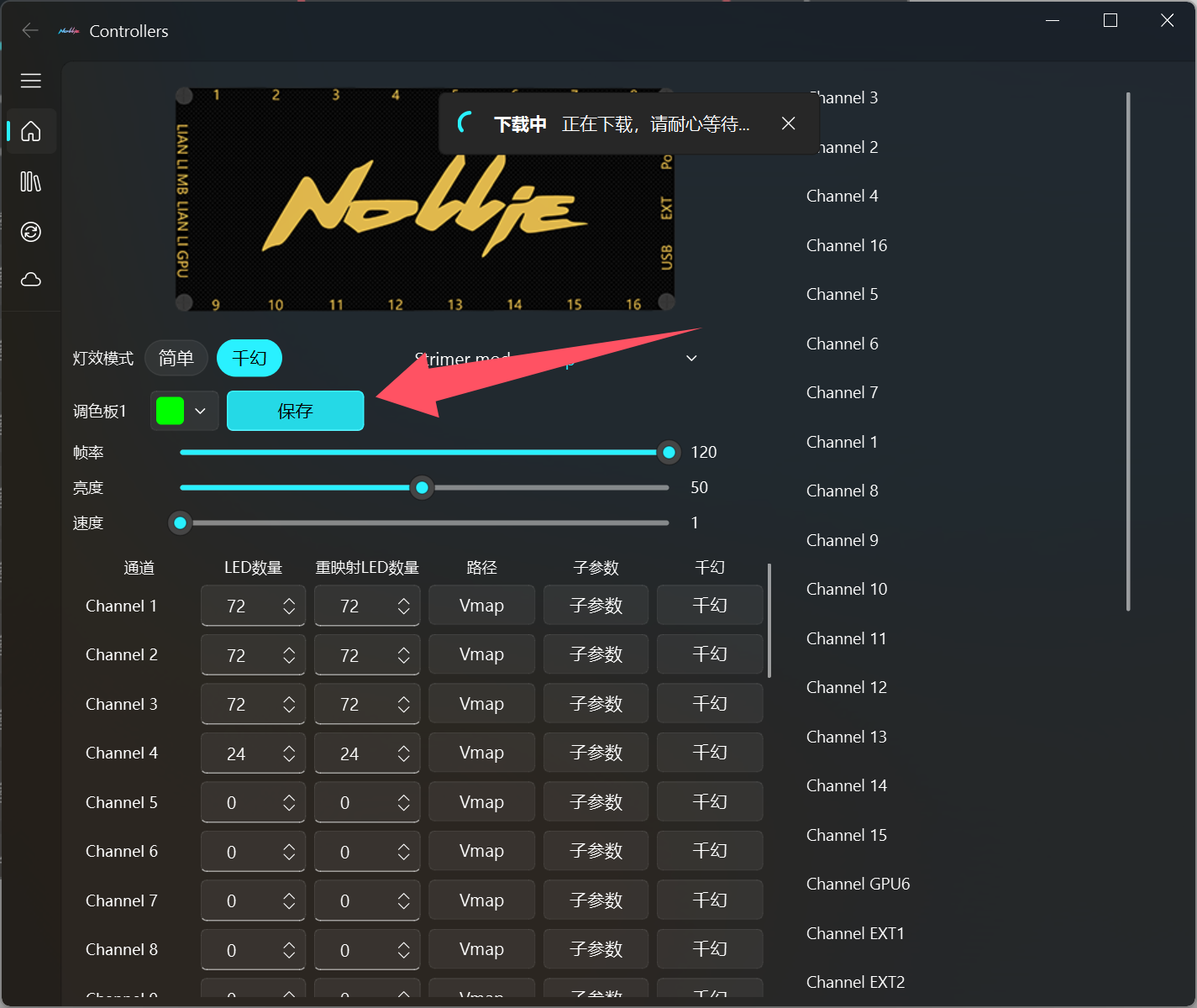
Task: Click the 速度 speed slider handle
Action: click(x=180, y=523)
